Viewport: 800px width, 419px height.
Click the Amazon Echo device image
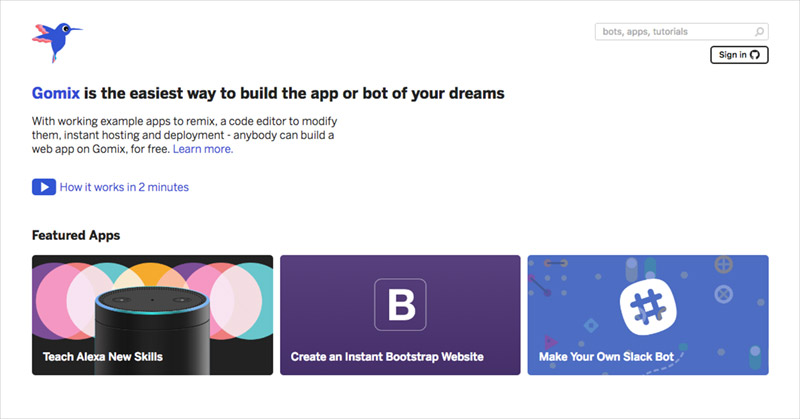tap(152, 330)
